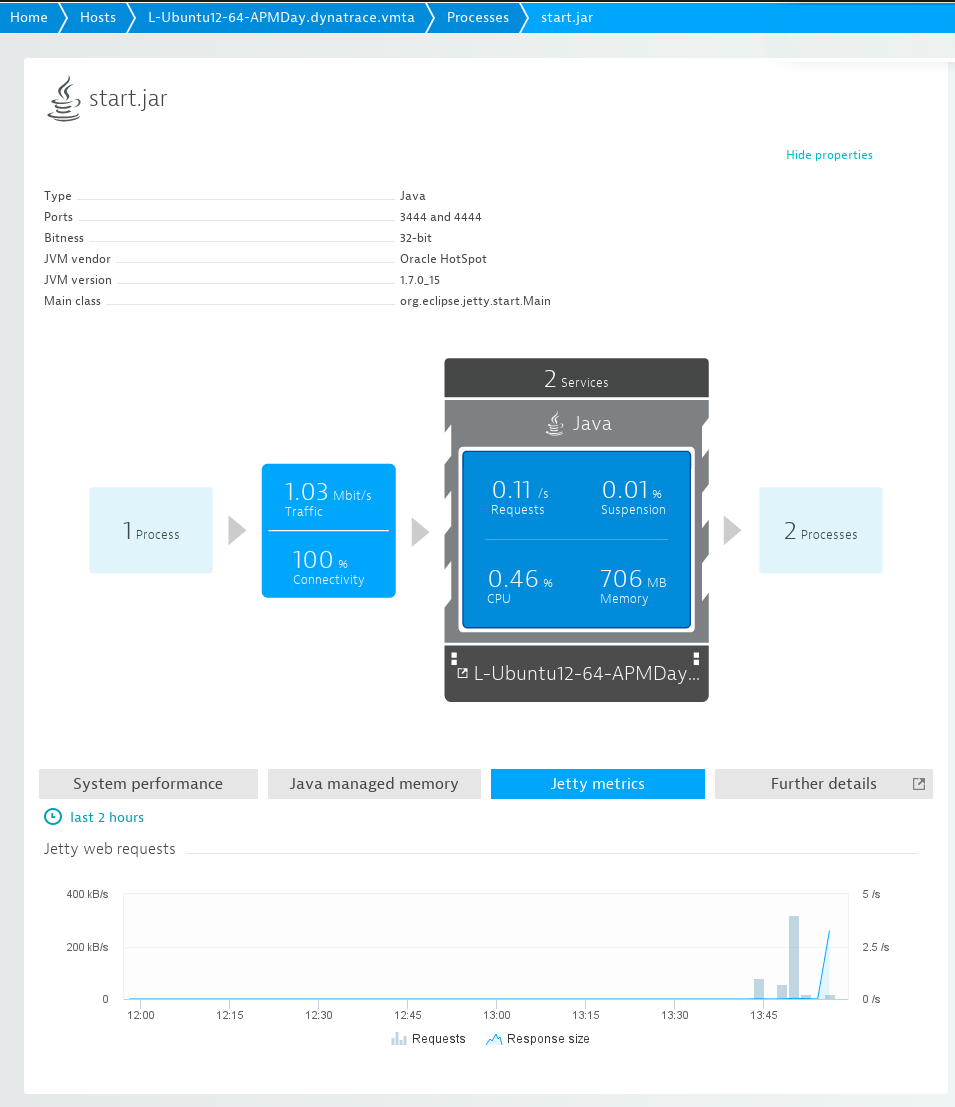
Task: Click the 0.11 /s Requests metric
Action: click(x=519, y=497)
